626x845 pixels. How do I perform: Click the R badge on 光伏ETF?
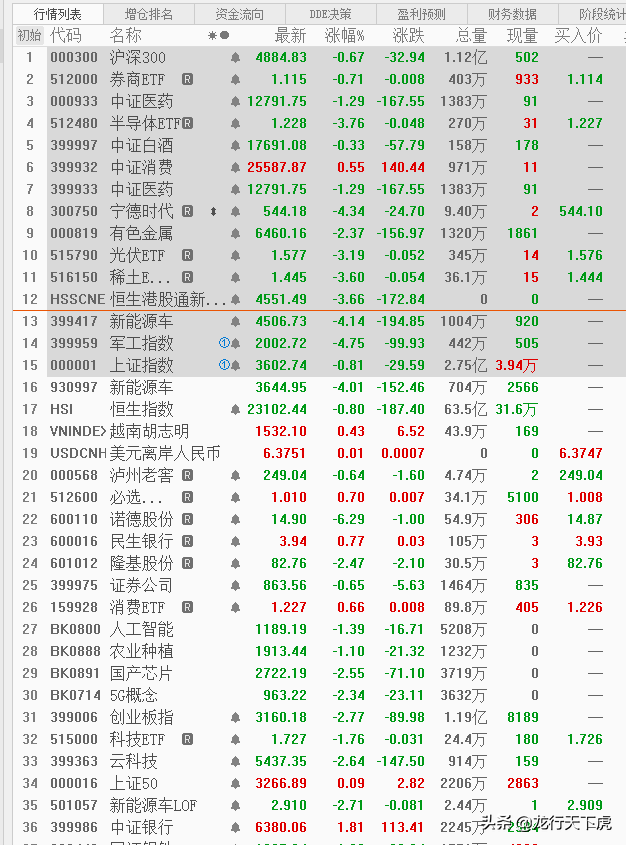pos(187,255)
